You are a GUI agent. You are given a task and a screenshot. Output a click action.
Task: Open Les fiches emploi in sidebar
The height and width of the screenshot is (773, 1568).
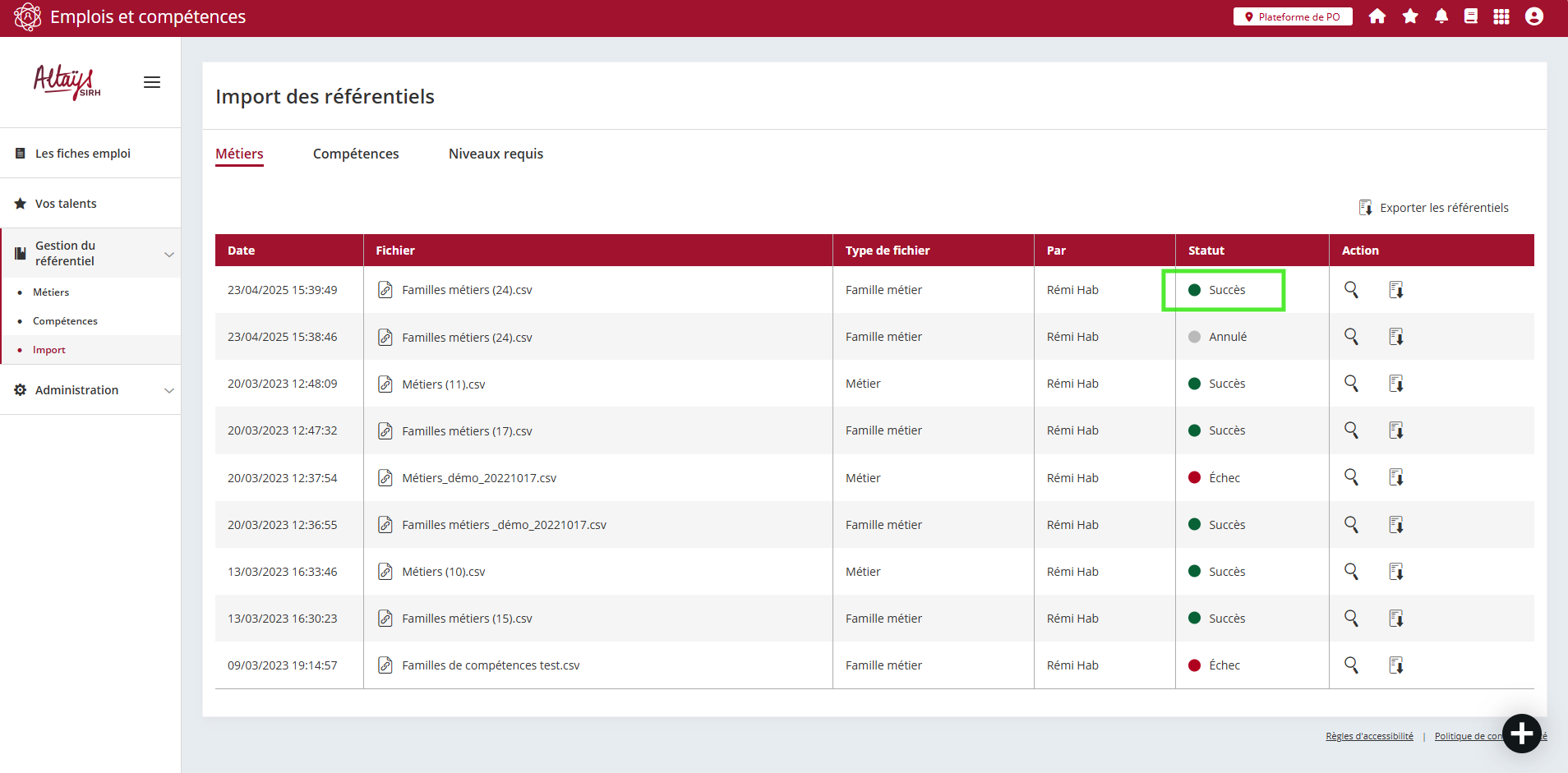click(x=82, y=154)
